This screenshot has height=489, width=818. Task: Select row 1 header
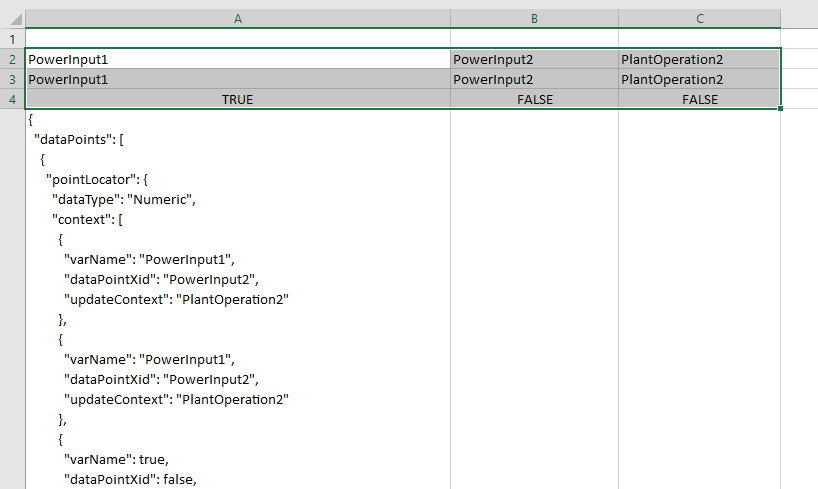point(12,38)
